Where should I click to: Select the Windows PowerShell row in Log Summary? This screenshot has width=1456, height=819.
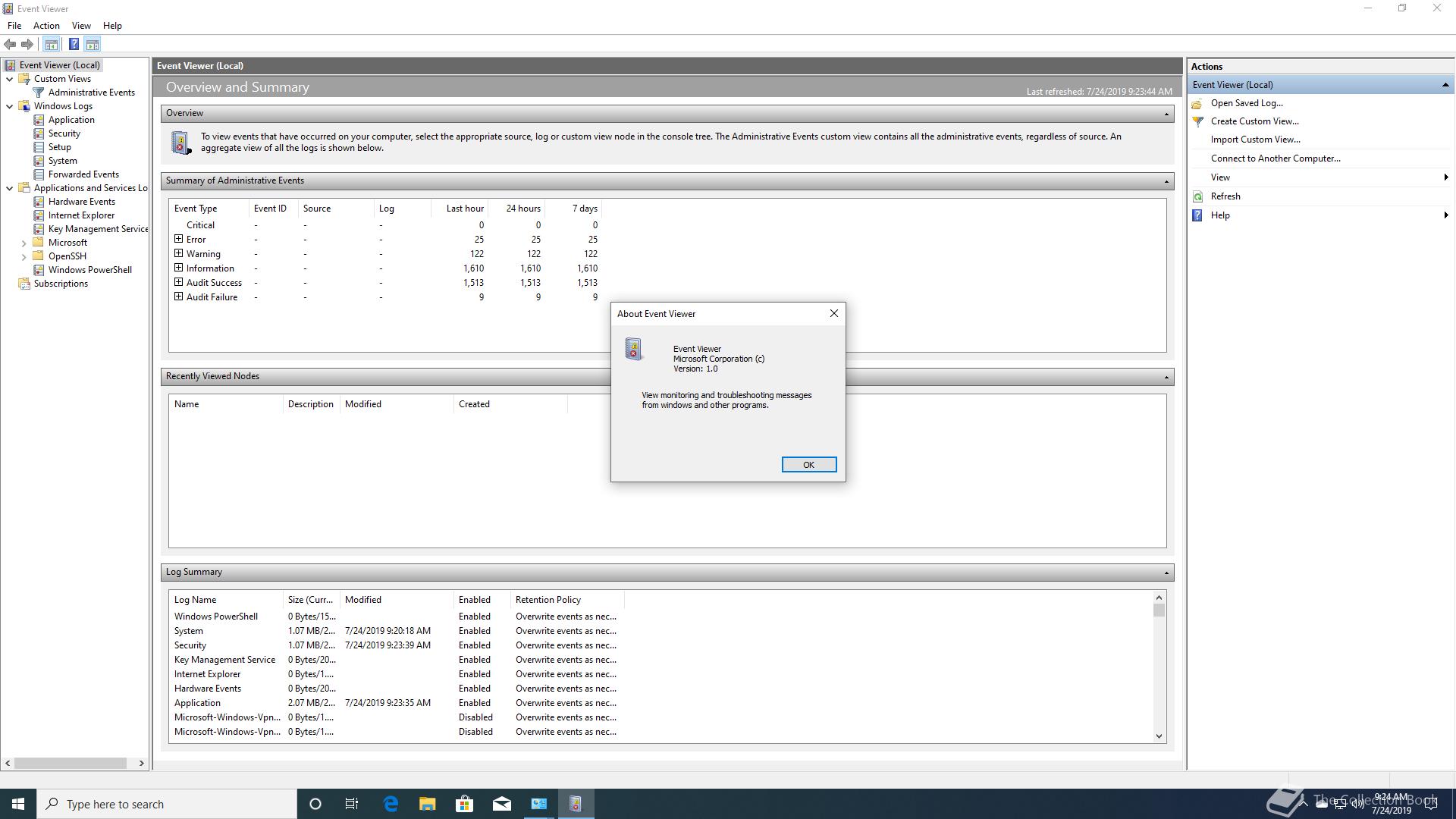(x=395, y=617)
